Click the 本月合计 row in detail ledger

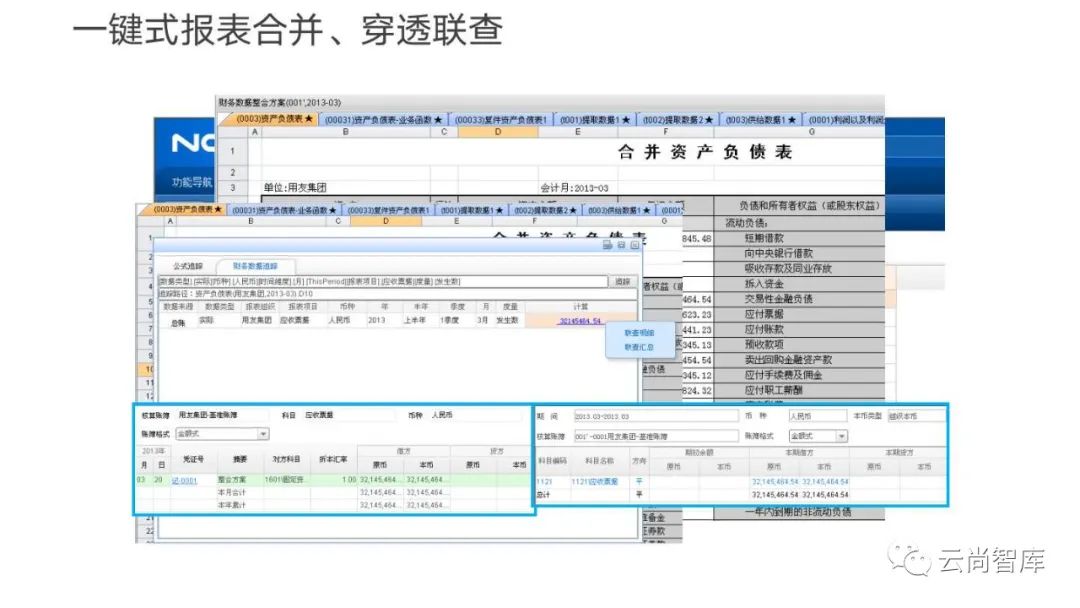point(334,492)
